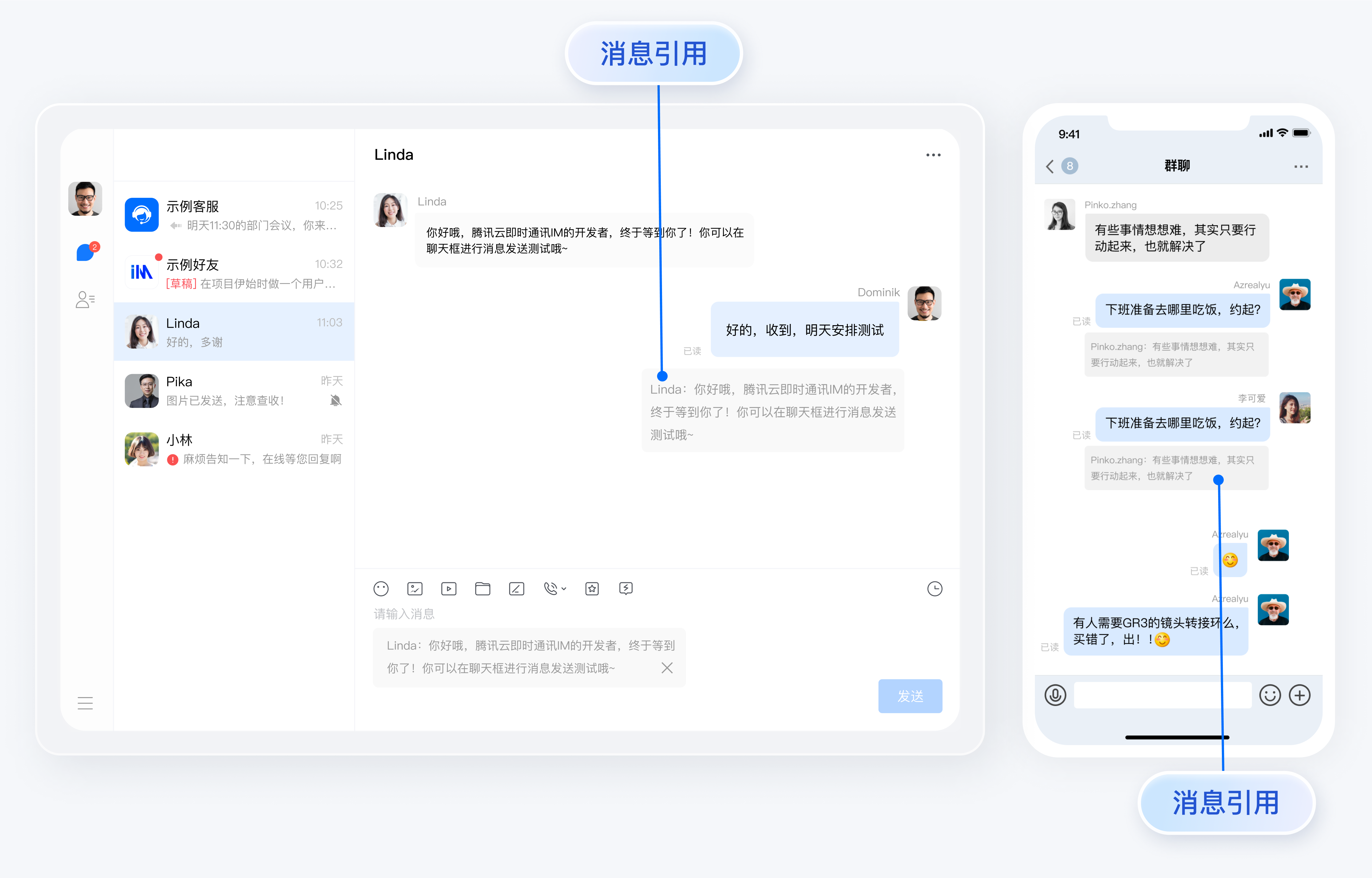Click the 发送 send button
1372x878 pixels.
[910, 696]
